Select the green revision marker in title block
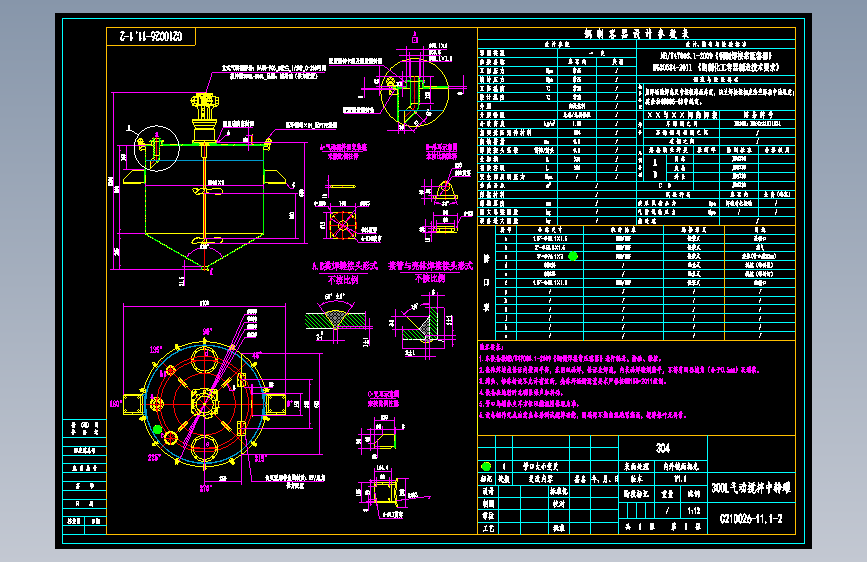The height and width of the screenshot is (562, 867). tap(486, 466)
